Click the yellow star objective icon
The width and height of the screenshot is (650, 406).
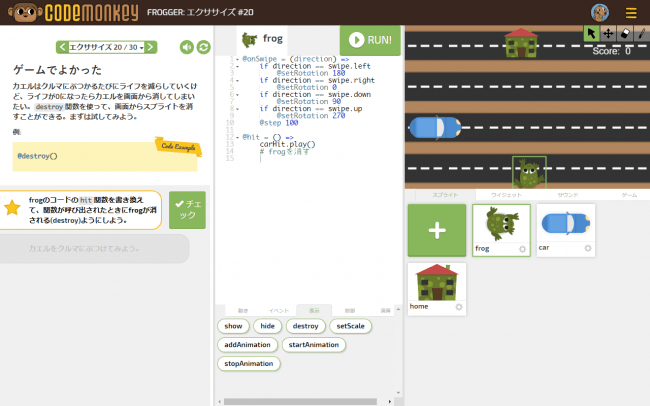[x=12, y=208]
